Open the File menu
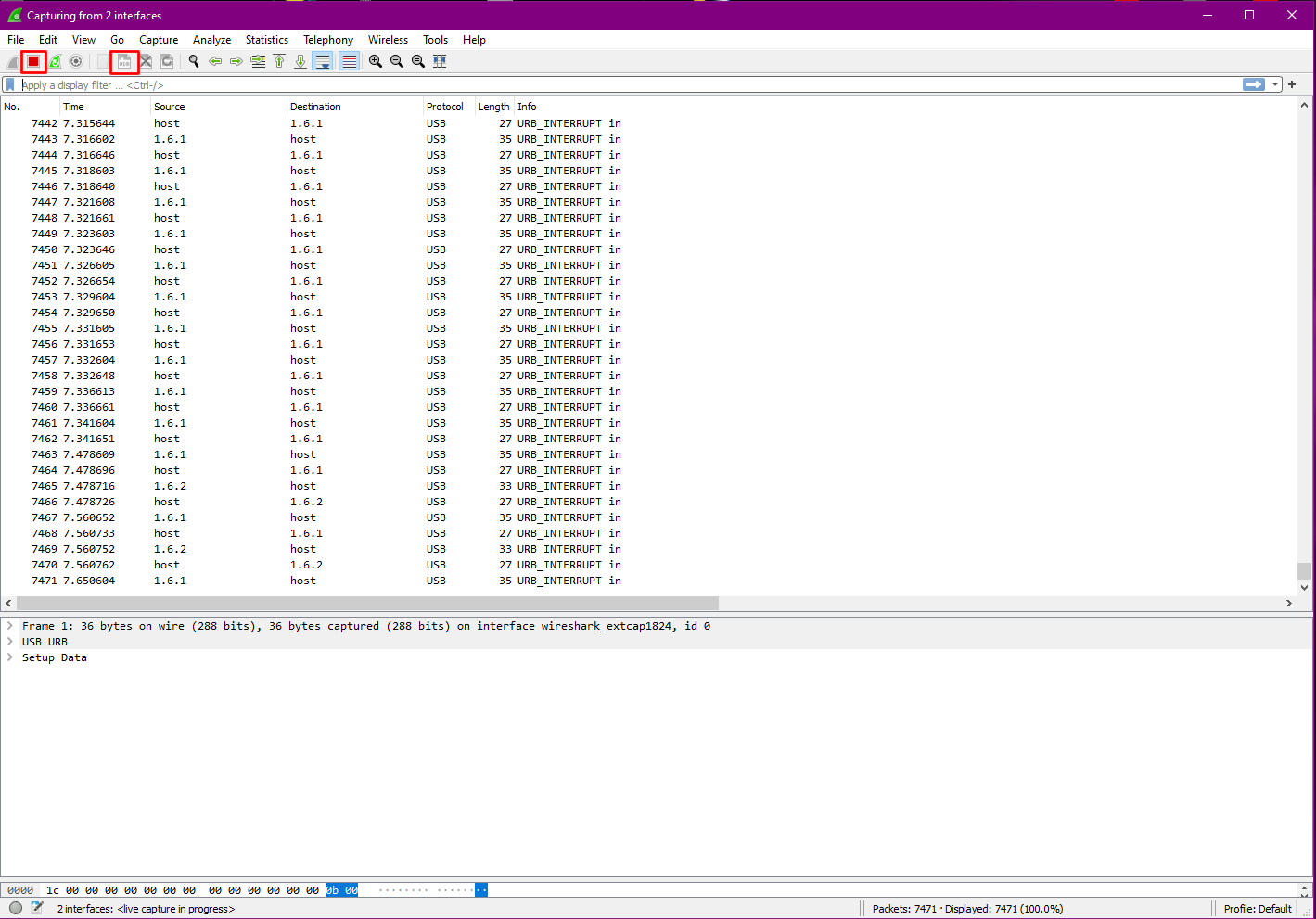The image size is (1316, 919). (x=16, y=40)
